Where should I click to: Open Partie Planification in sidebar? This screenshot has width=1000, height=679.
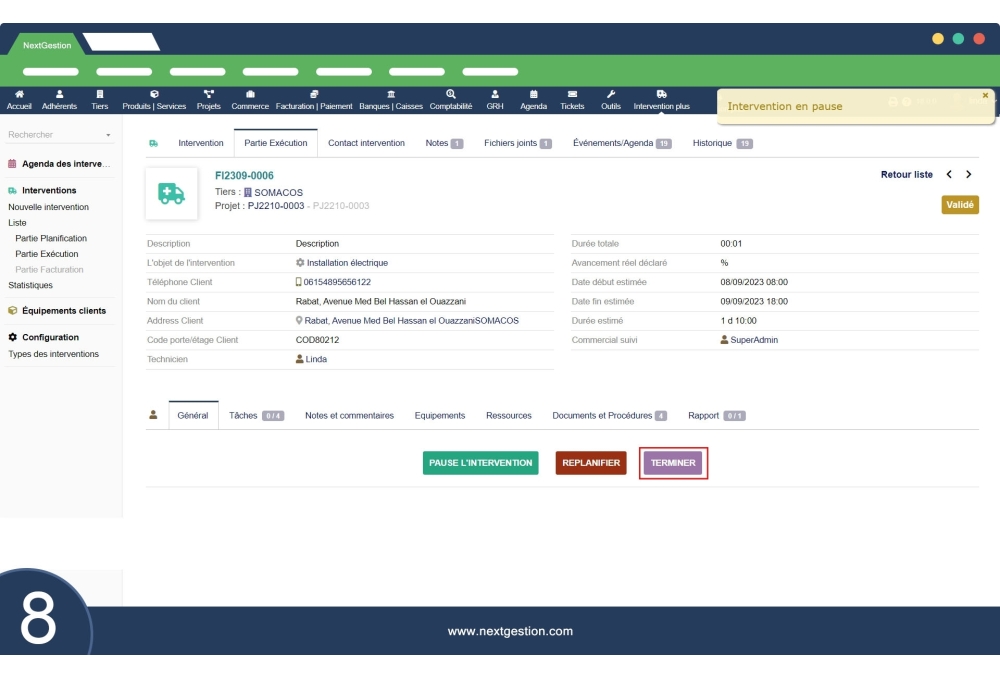[51, 238]
